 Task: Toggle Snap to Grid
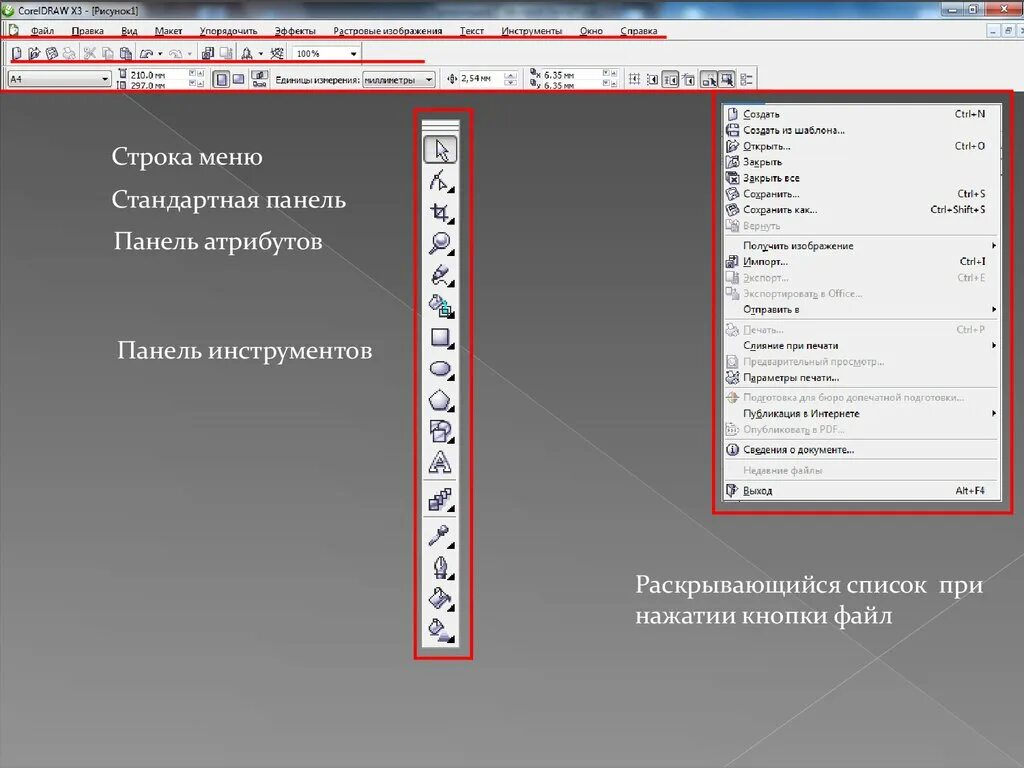click(634, 80)
